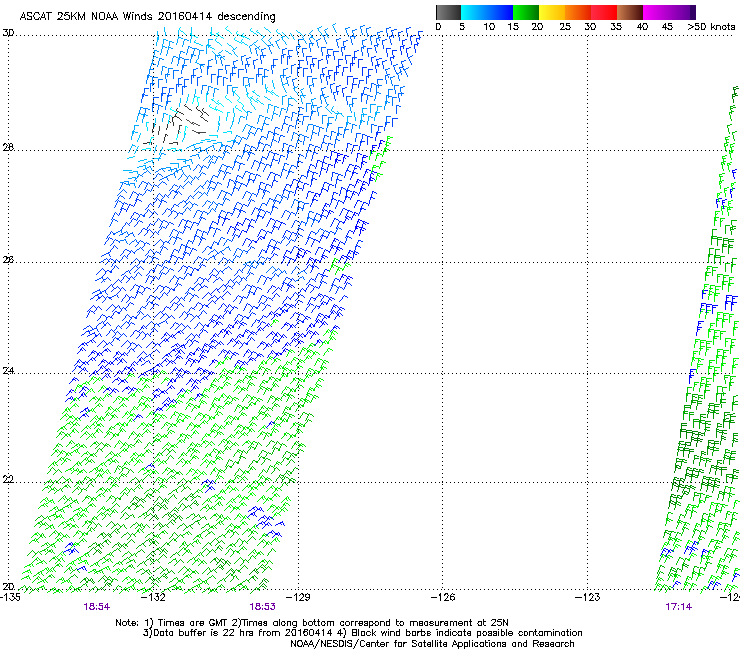Click the legend label '25'
Viewport: 740px width, 650px height.
(x=565, y=27)
